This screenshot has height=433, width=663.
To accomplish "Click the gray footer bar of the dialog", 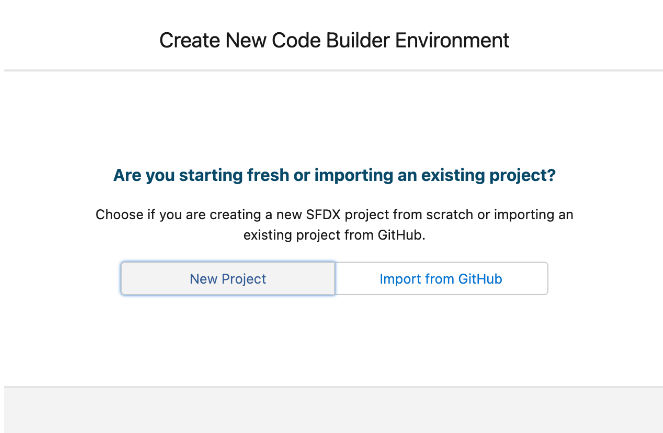I will 334,410.
